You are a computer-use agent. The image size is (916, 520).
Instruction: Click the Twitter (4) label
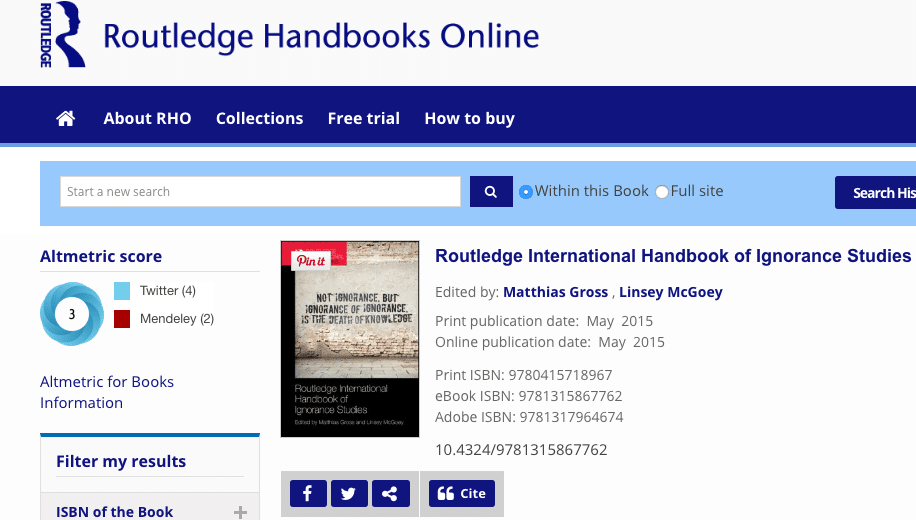[x=168, y=291]
